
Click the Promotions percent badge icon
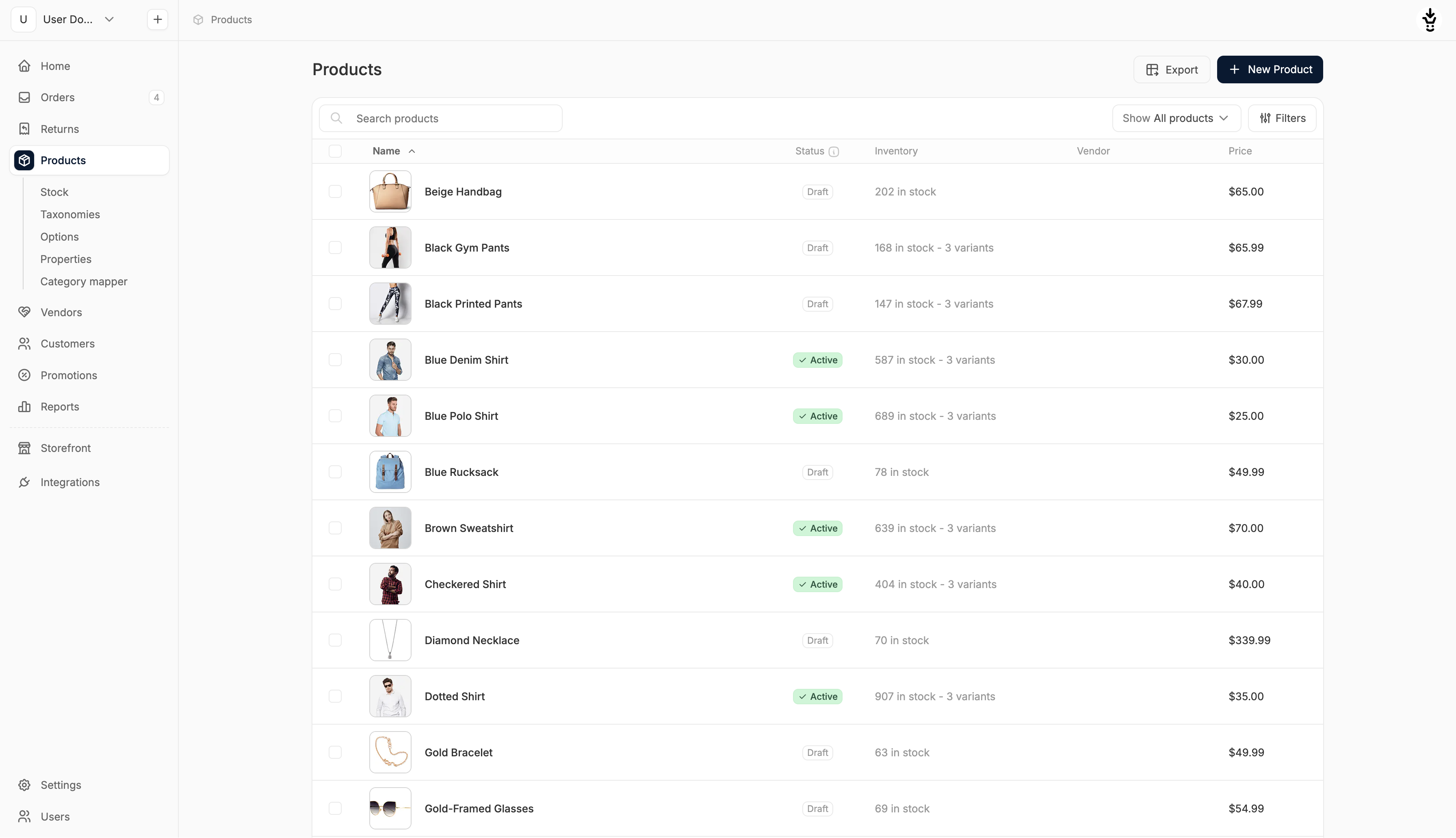(24, 375)
